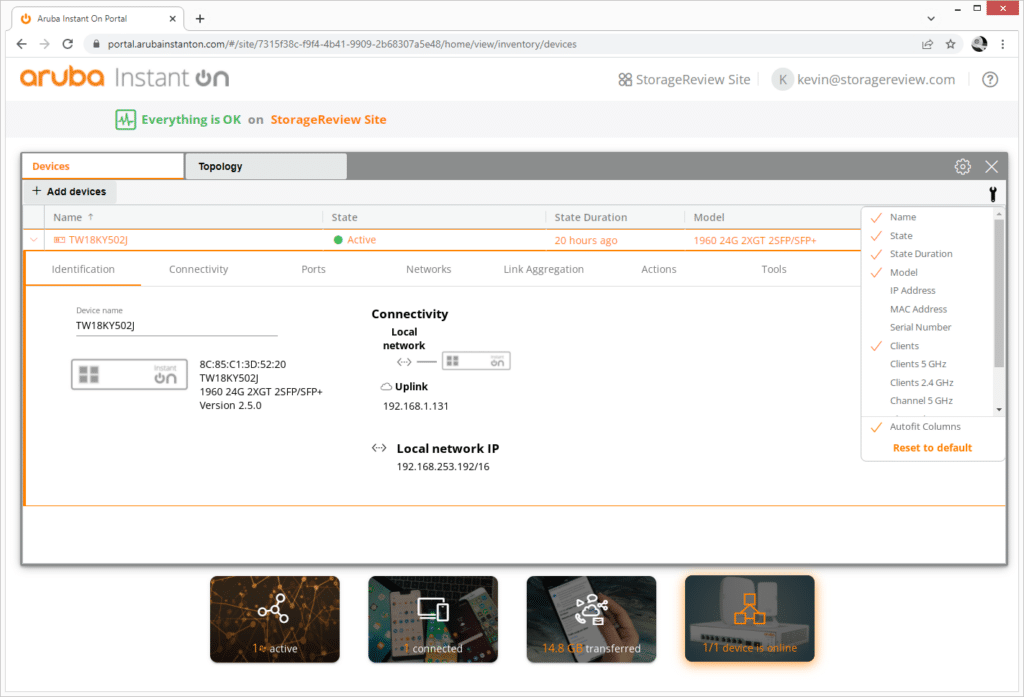Switch to the Topology tab
This screenshot has width=1024, height=697.
[x=266, y=167]
